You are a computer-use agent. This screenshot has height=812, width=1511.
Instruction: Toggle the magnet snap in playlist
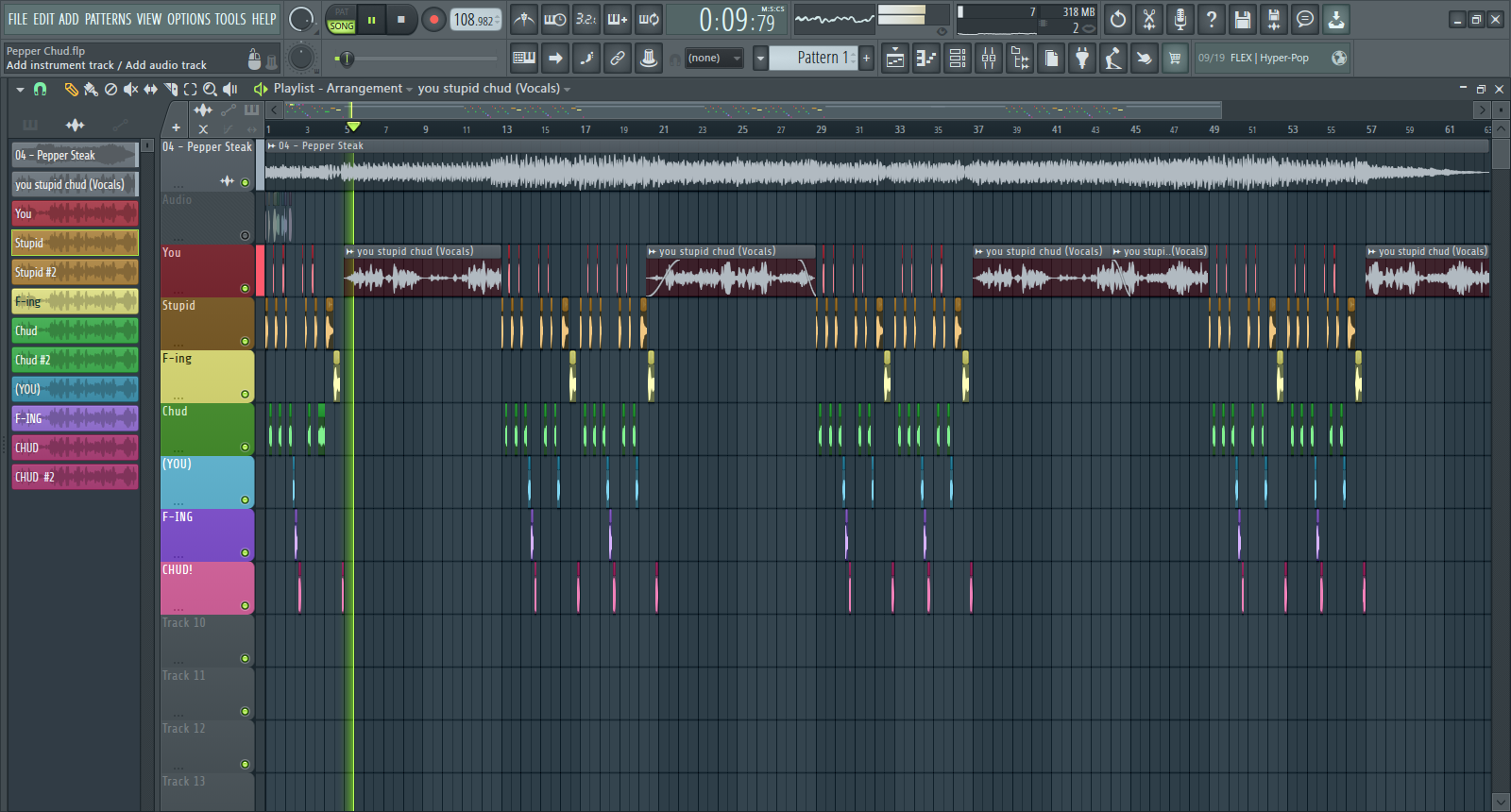click(40, 89)
